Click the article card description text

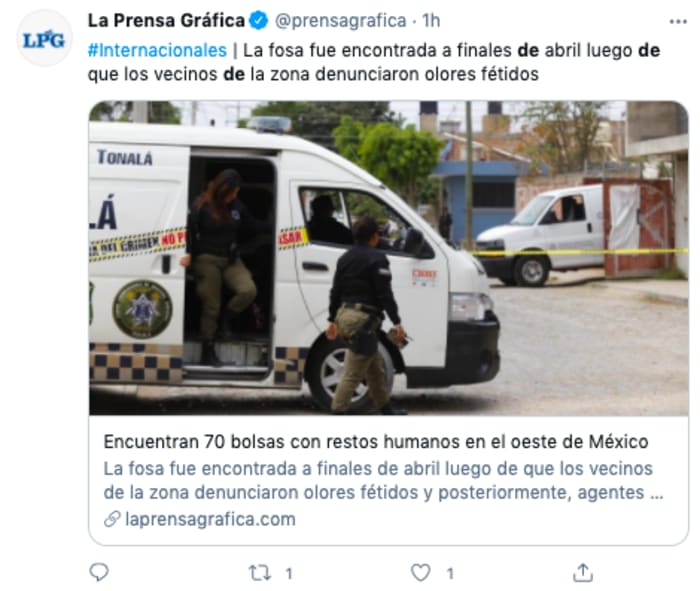point(383,480)
